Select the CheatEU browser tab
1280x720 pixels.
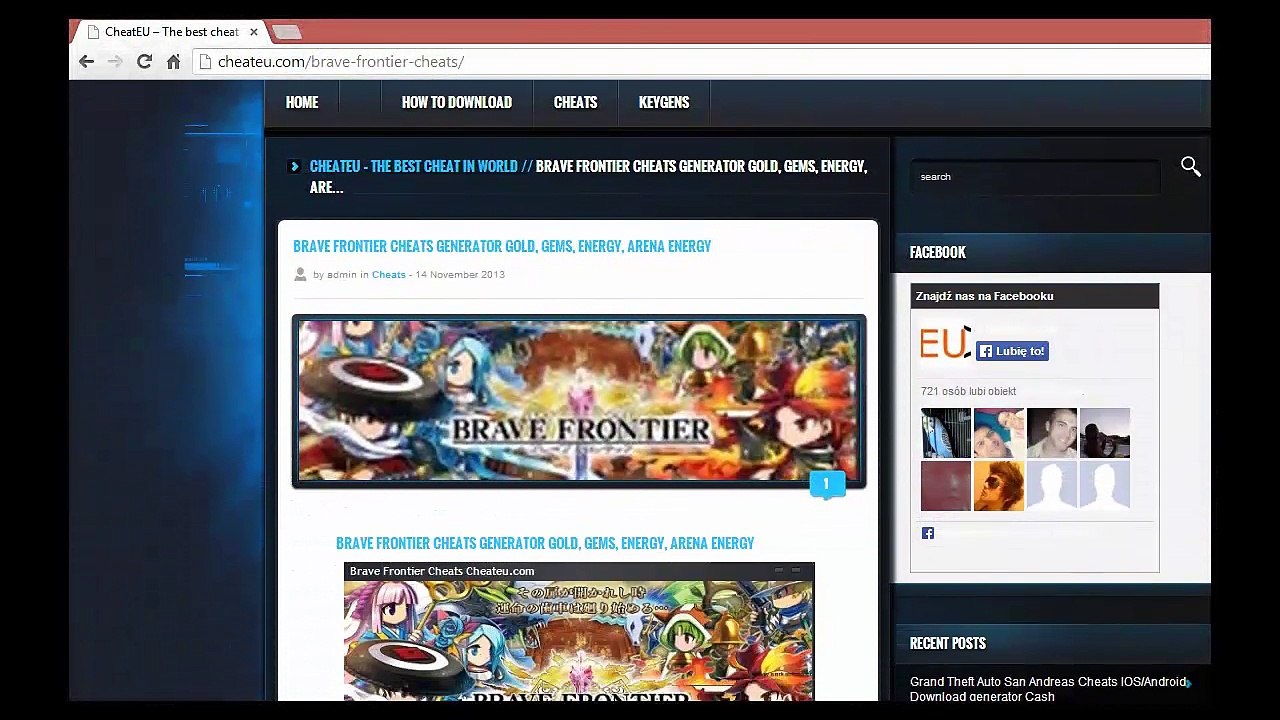tap(172, 32)
